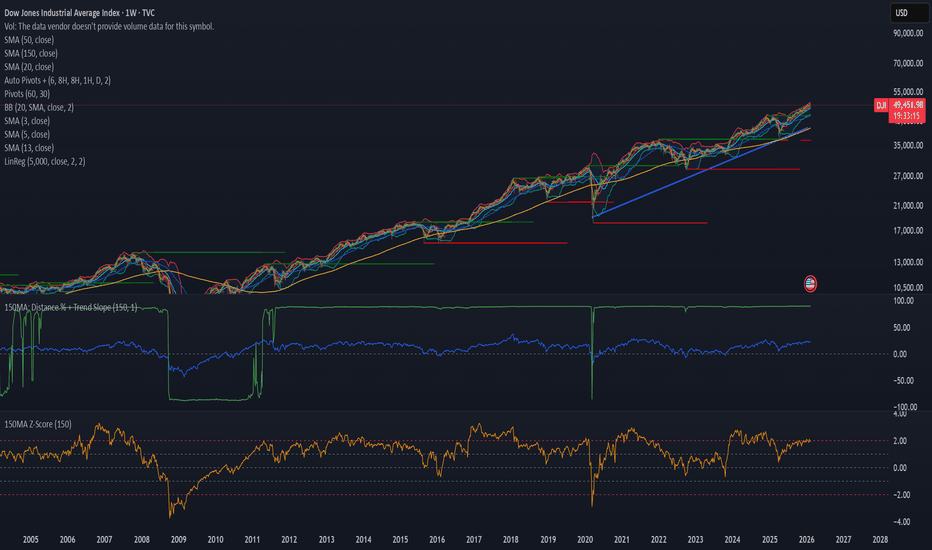Select the SMA (50, close) indicator legend
The image size is (932, 550).
pos(29,40)
